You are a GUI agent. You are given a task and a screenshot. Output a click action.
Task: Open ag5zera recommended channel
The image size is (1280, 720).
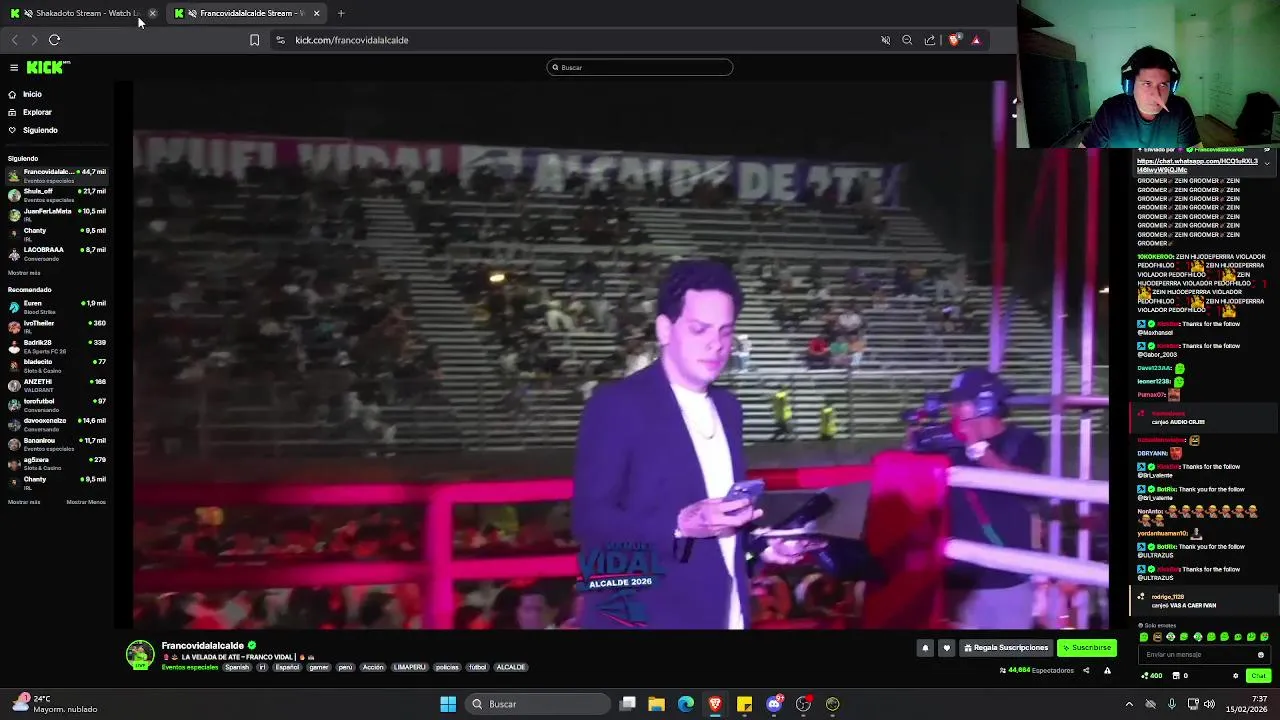(57, 462)
